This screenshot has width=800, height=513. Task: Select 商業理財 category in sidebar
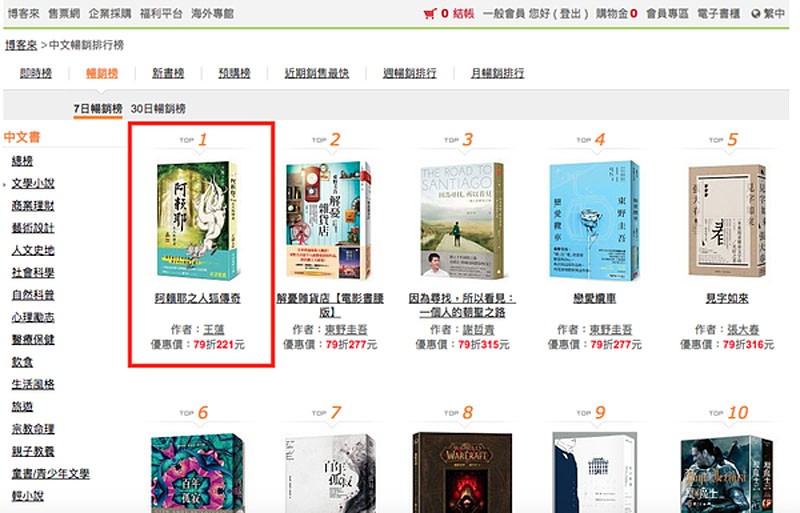pyautogui.click(x=33, y=206)
